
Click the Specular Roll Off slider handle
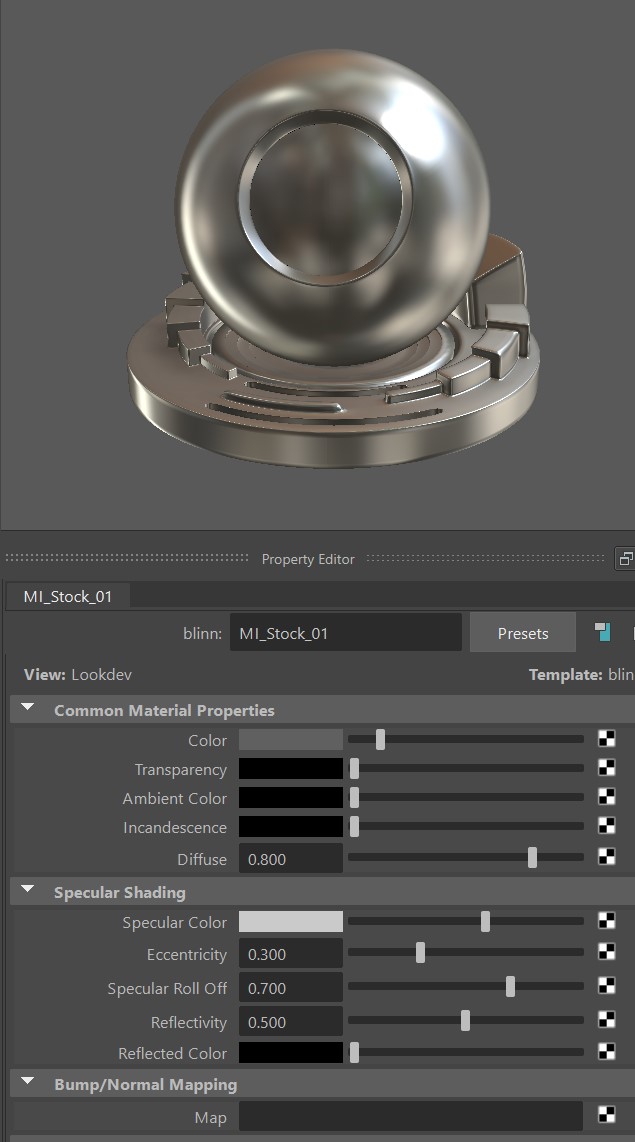click(510, 987)
